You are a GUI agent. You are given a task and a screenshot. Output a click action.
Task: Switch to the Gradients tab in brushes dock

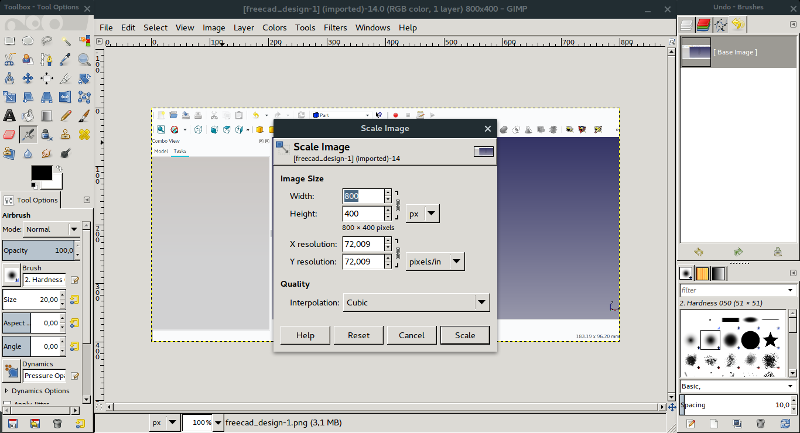[x=718, y=274]
